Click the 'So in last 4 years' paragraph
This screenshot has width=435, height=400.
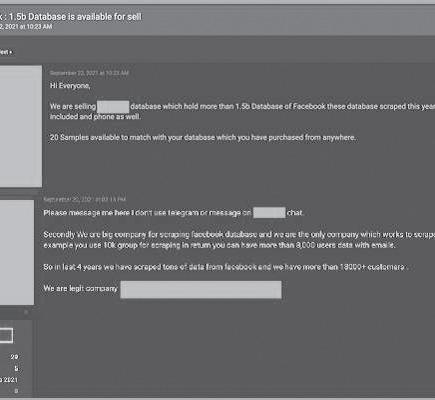pos(226,267)
